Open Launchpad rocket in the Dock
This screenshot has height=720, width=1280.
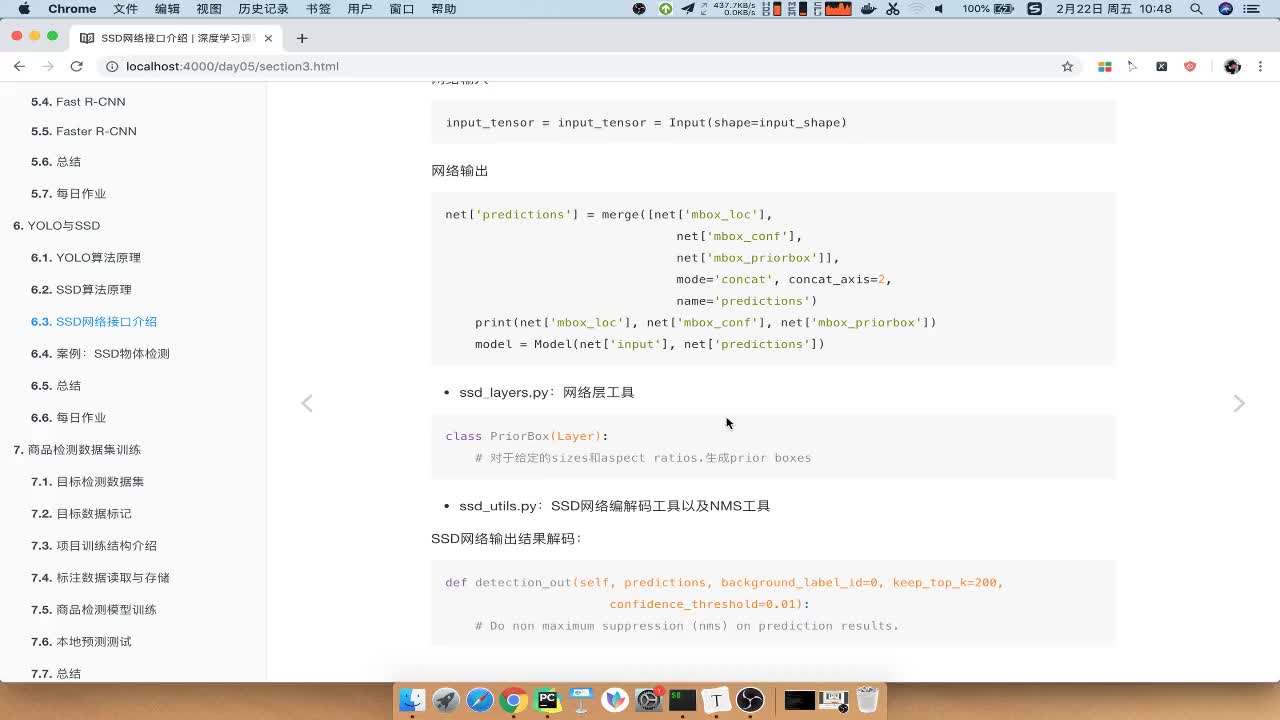pos(446,700)
